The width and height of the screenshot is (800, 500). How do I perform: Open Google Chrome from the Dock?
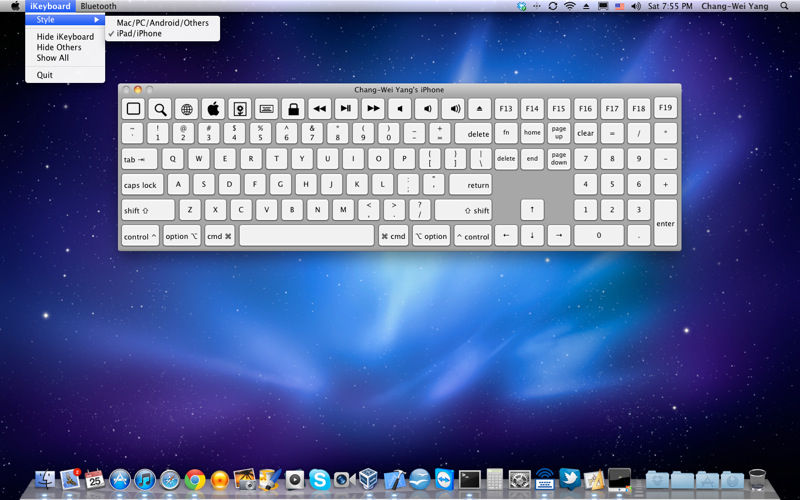(x=195, y=480)
